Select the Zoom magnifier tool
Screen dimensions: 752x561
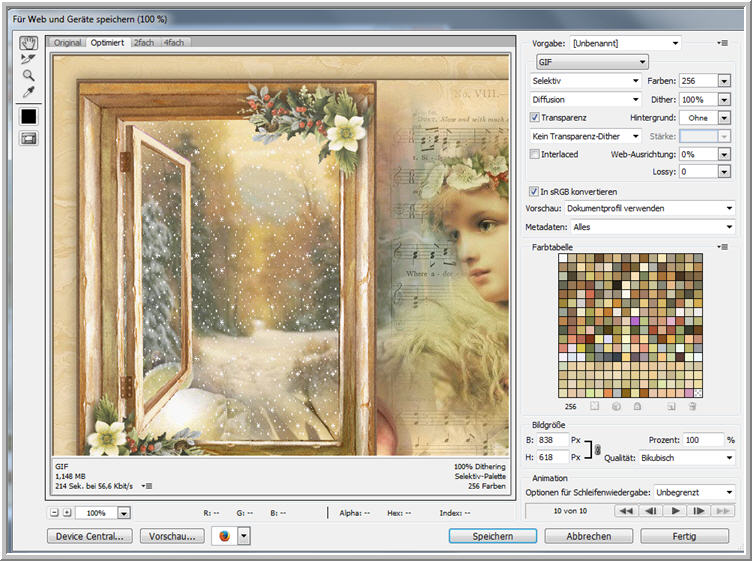28,75
